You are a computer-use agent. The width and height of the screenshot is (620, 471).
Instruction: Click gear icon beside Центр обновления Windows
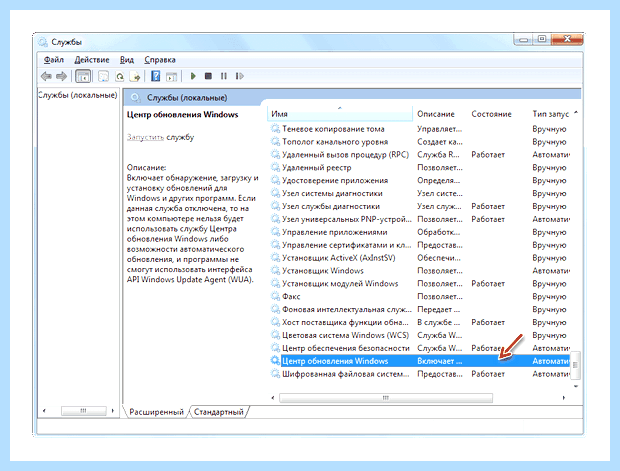click(x=275, y=361)
